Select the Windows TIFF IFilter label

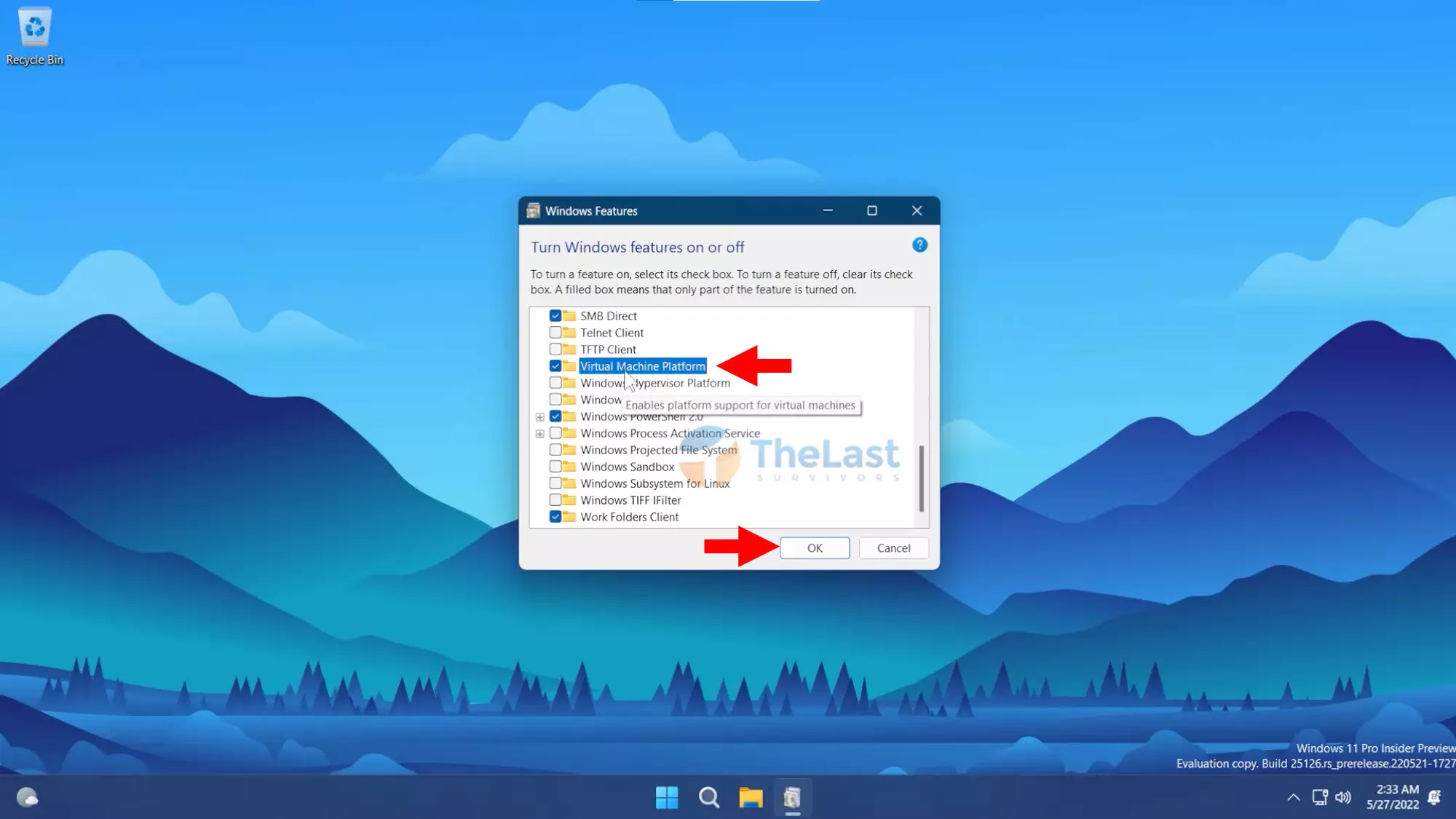(x=630, y=500)
